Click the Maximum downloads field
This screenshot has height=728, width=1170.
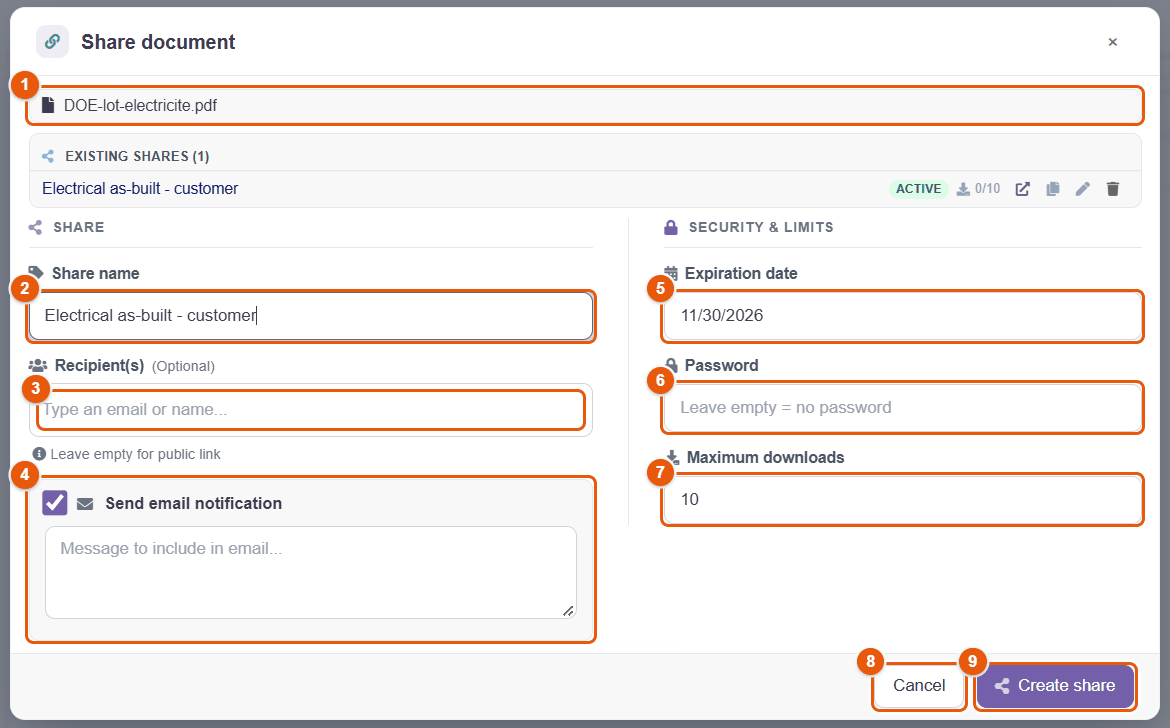pos(903,499)
